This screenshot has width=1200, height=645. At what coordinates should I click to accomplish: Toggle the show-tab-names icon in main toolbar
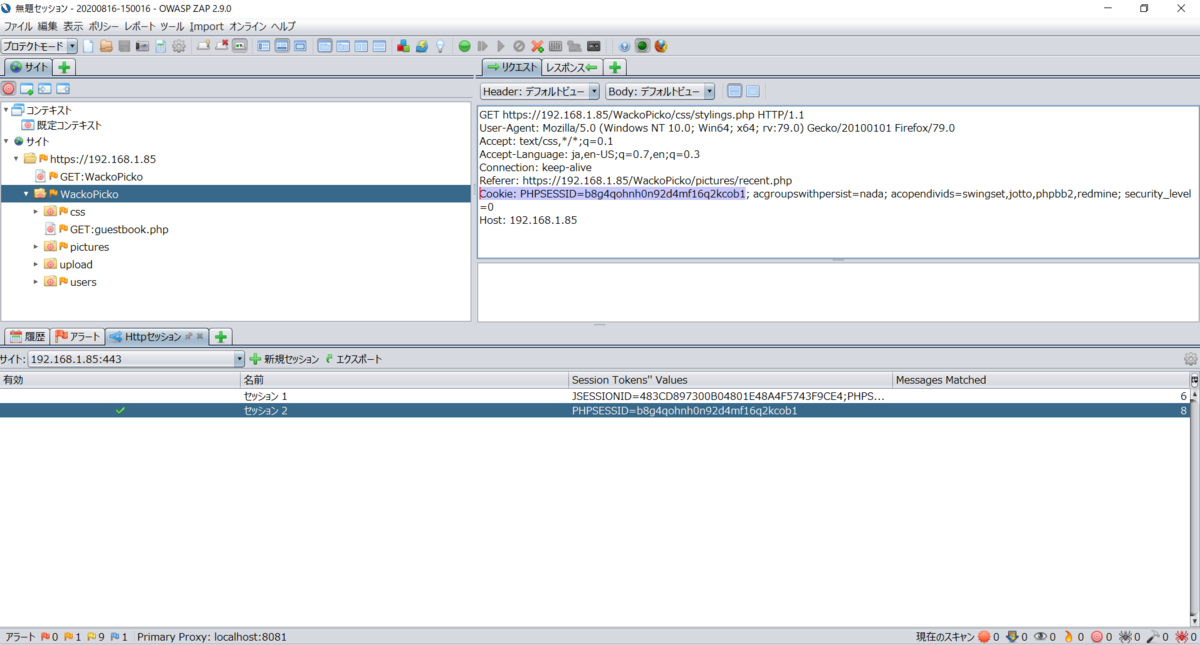[240, 46]
